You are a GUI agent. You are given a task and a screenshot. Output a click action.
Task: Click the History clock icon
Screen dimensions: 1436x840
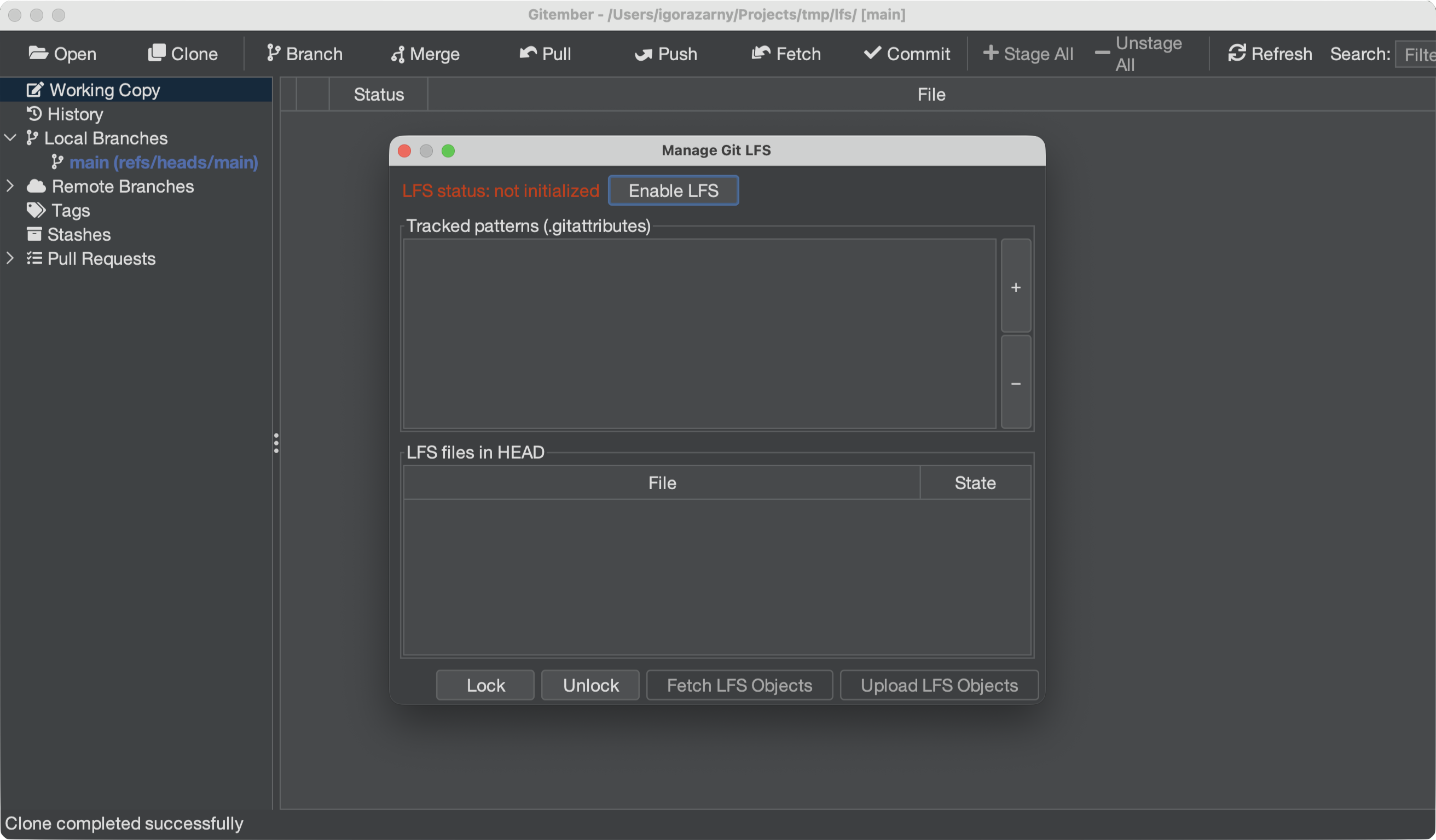click(34, 113)
